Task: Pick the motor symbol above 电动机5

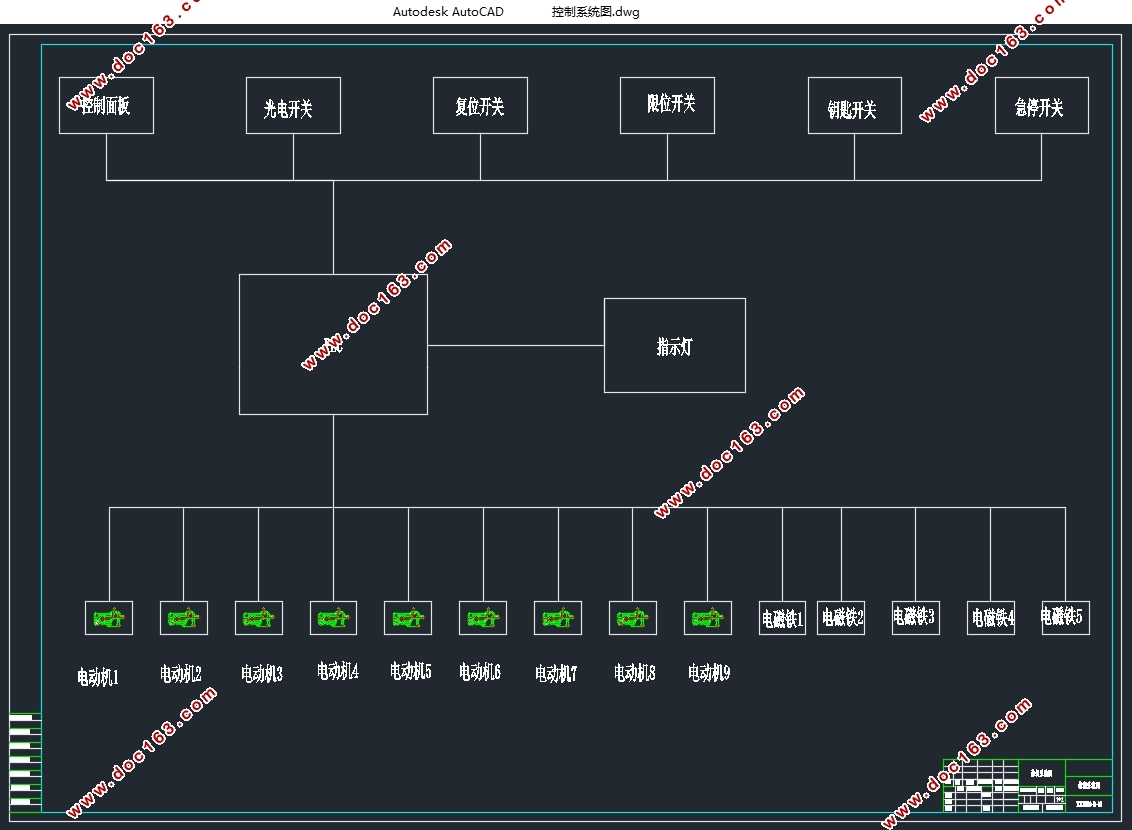Action: click(x=408, y=618)
